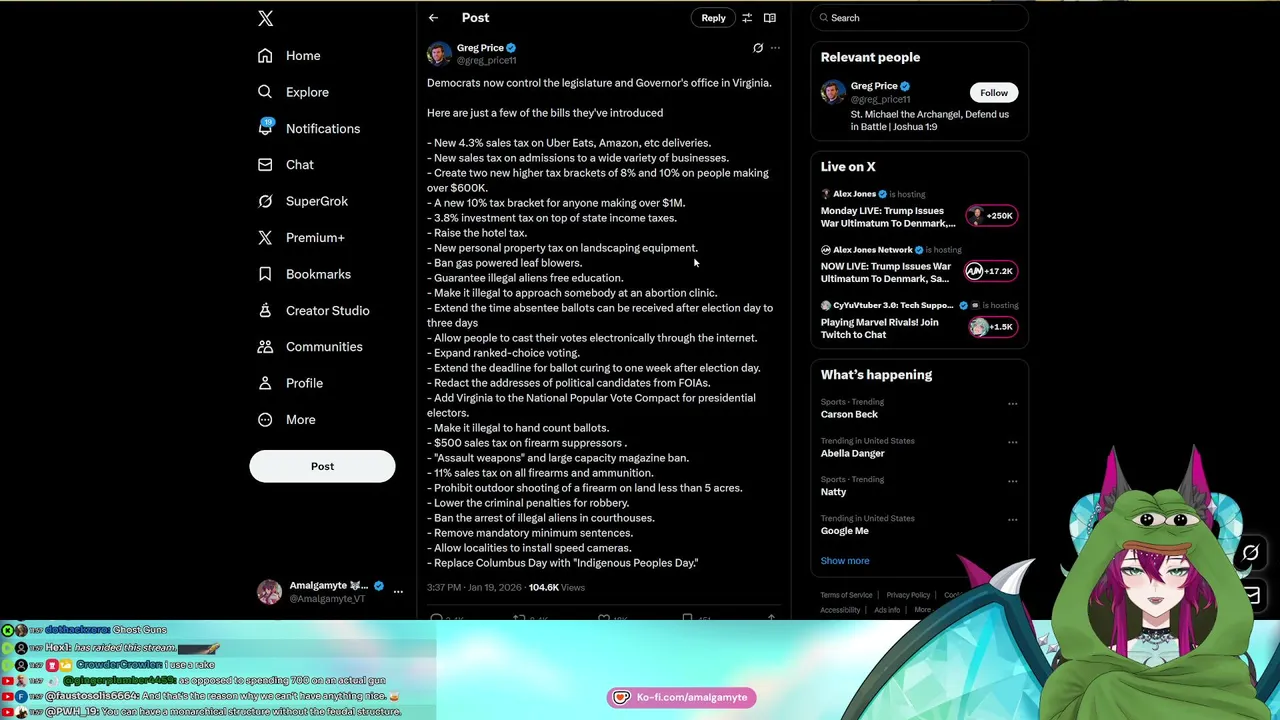The height and width of the screenshot is (720, 1280).
Task: Open the Grok icon on Greg Price's post
Action: pyautogui.click(x=758, y=48)
